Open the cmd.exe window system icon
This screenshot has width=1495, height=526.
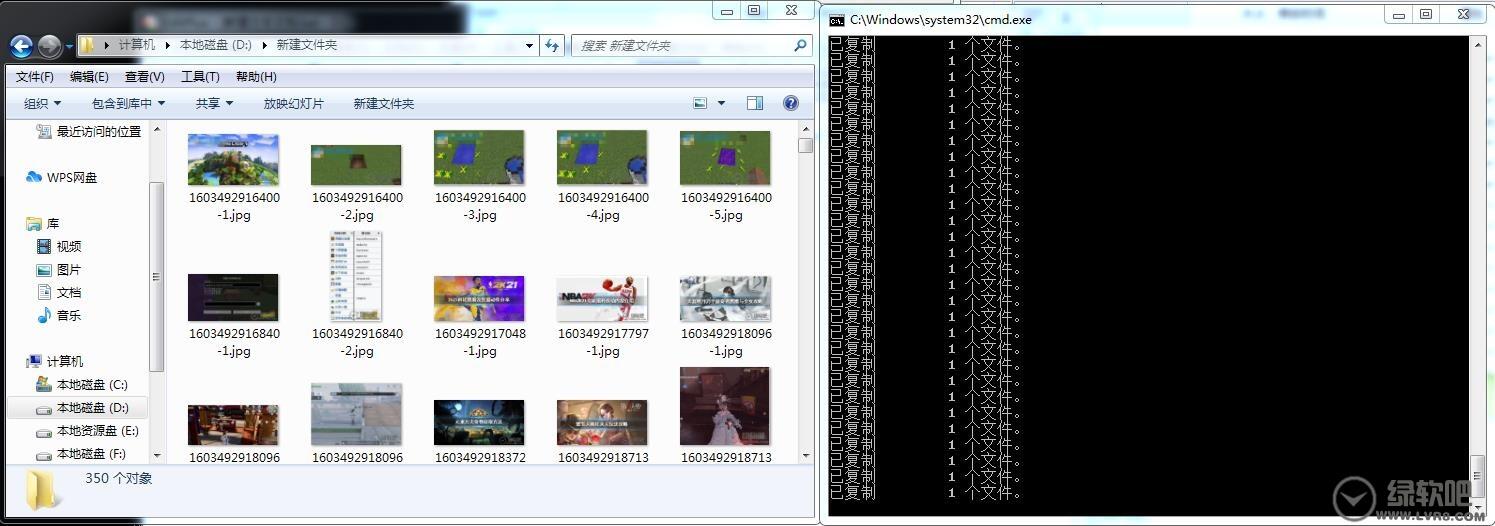(837, 19)
